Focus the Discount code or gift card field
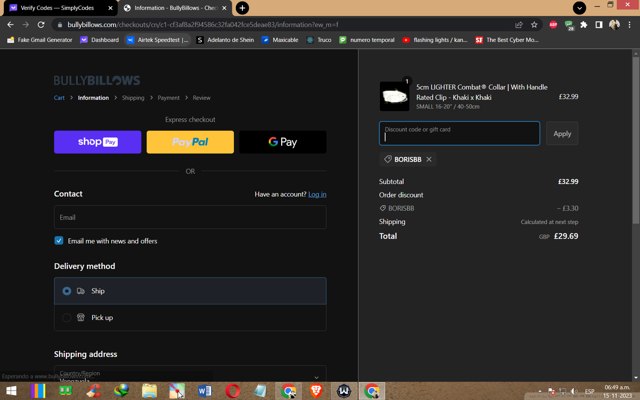Image resolution: width=640 pixels, height=400 pixels. point(459,133)
